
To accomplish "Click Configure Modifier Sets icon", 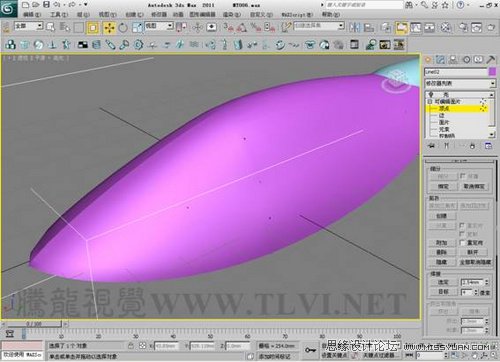I will click(x=489, y=146).
